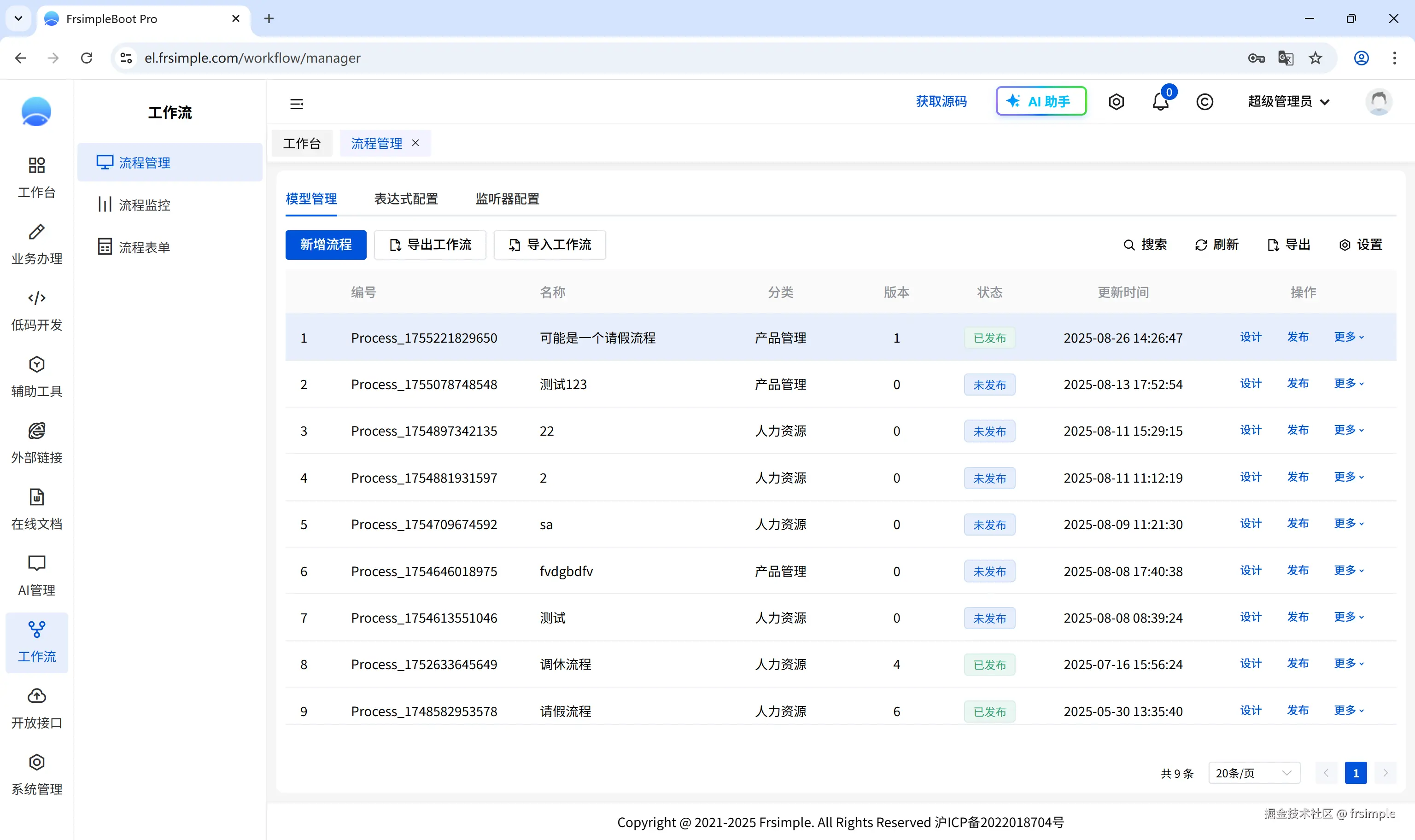
Task: Expand 更多 menu for 测试123 row
Action: (x=1349, y=384)
